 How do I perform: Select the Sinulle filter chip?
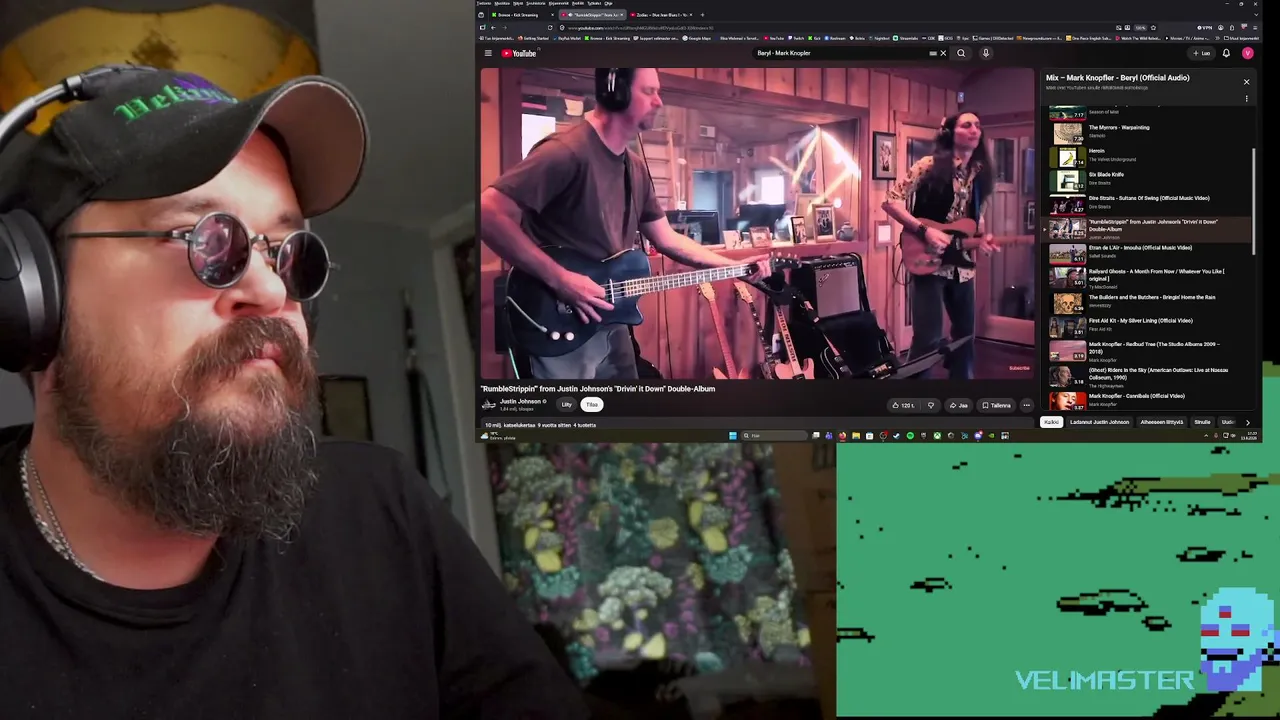pyautogui.click(x=1202, y=422)
